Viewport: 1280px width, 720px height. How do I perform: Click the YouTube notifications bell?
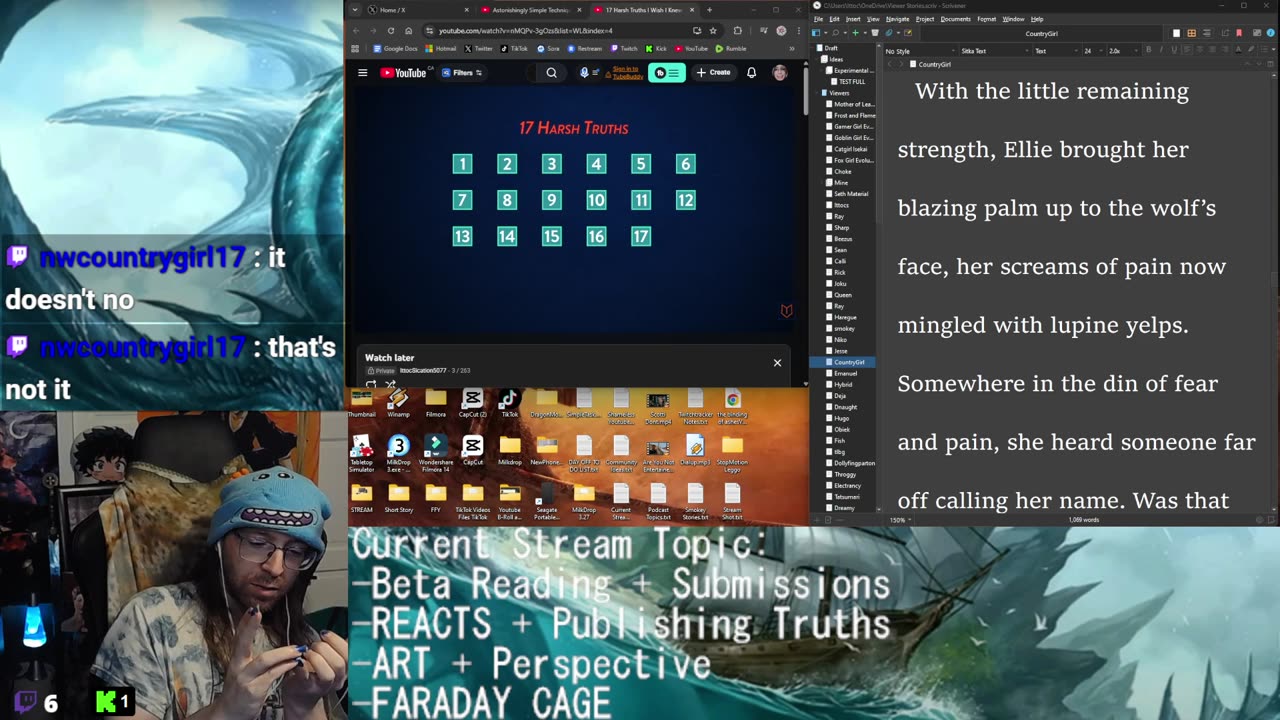[751, 72]
